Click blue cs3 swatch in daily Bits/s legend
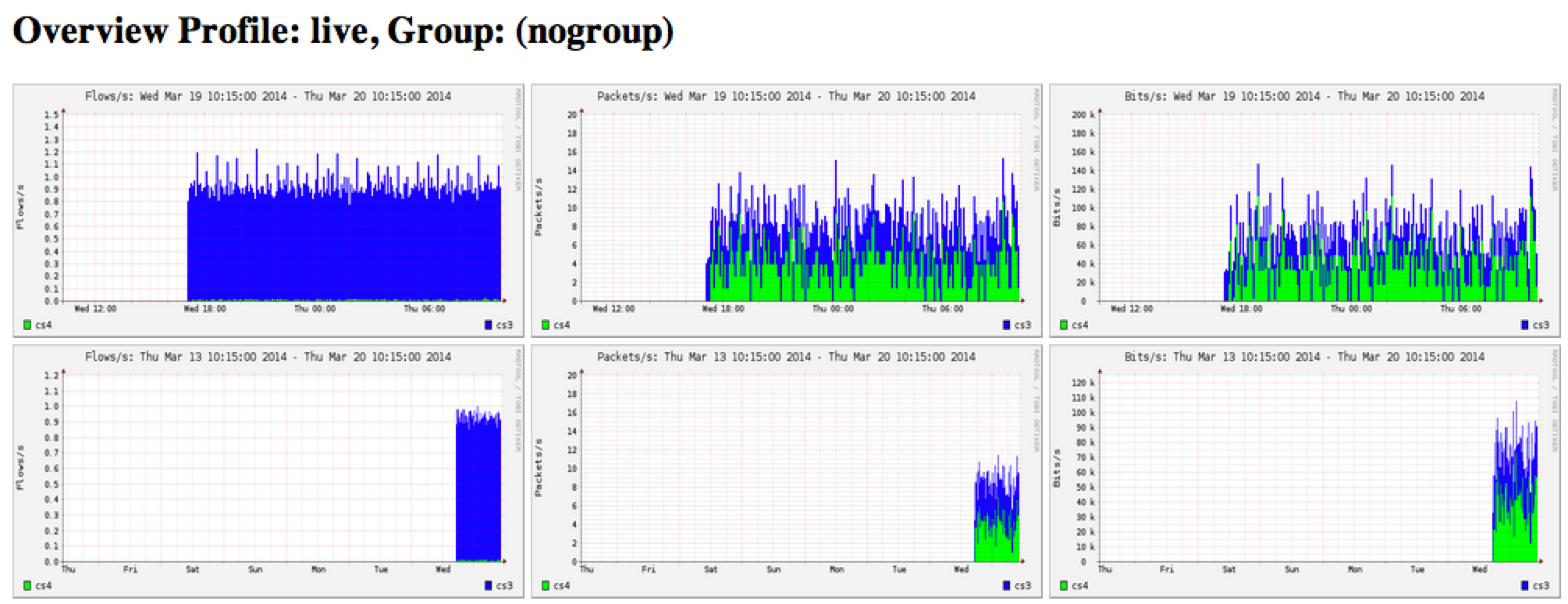 1525,325
